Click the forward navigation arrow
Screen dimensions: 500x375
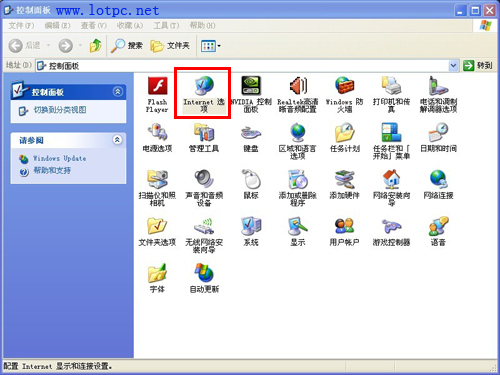[66, 45]
